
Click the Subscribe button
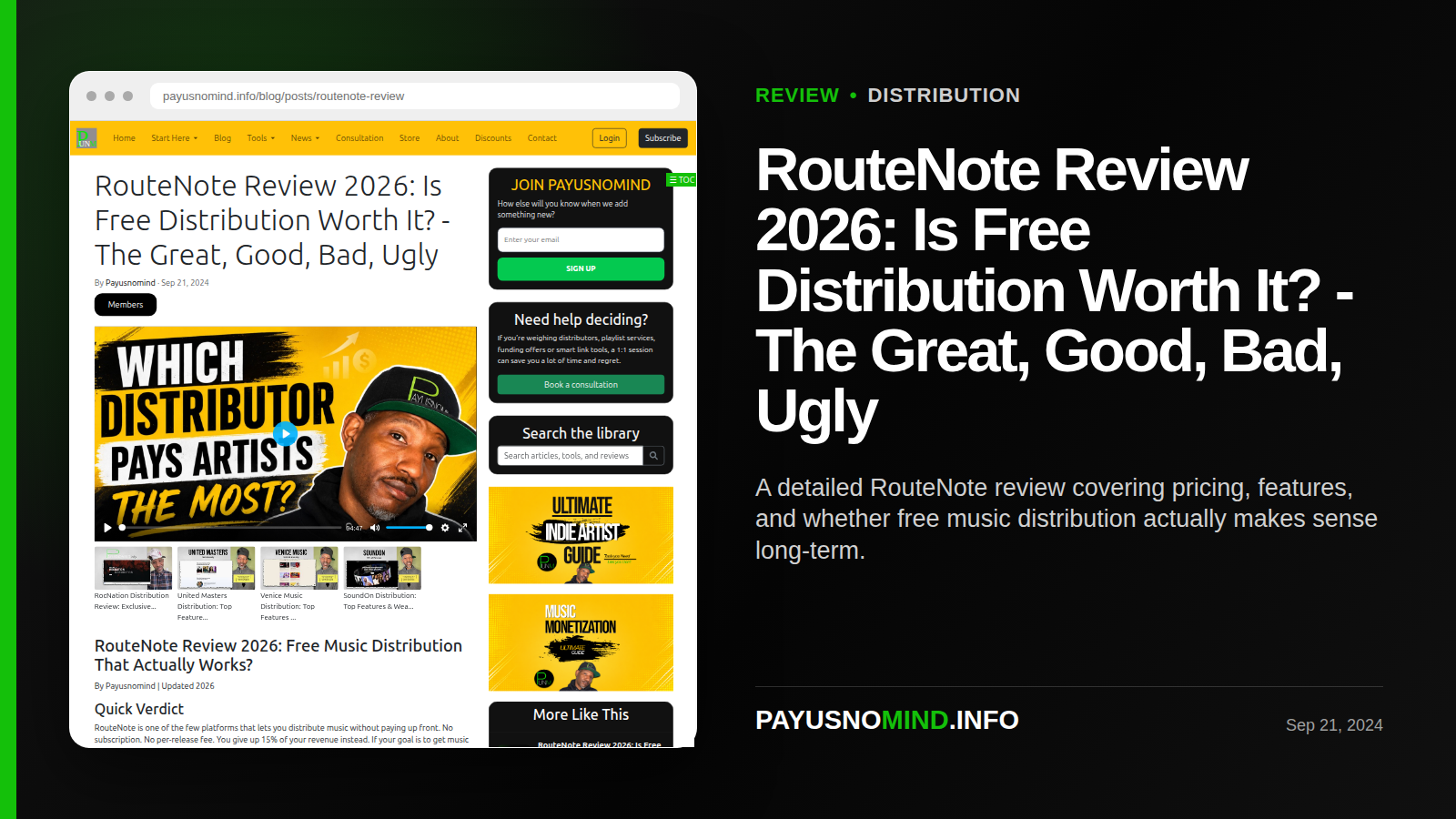(662, 138)
